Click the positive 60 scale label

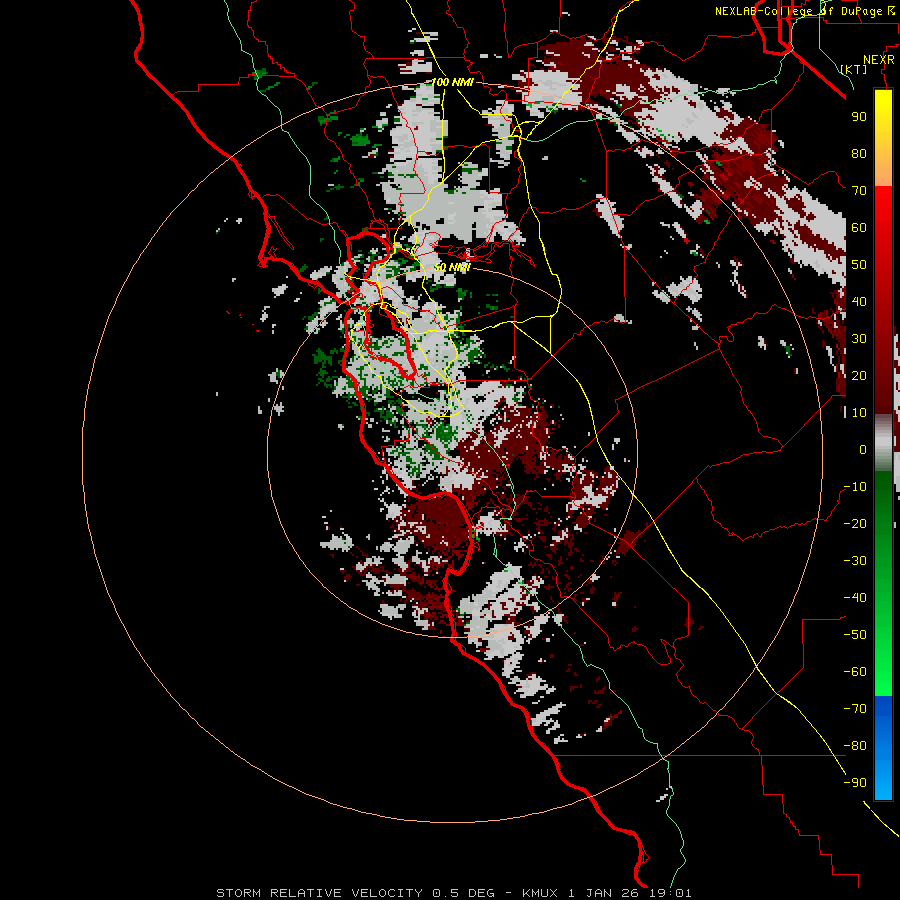point(859,227)
